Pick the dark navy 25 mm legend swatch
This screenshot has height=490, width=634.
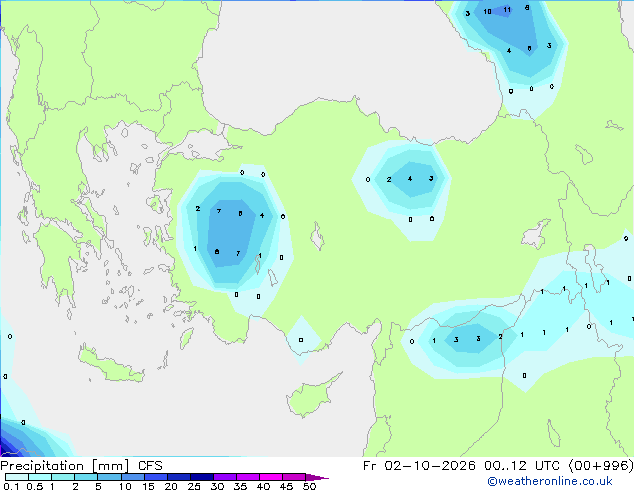point(202,477)
